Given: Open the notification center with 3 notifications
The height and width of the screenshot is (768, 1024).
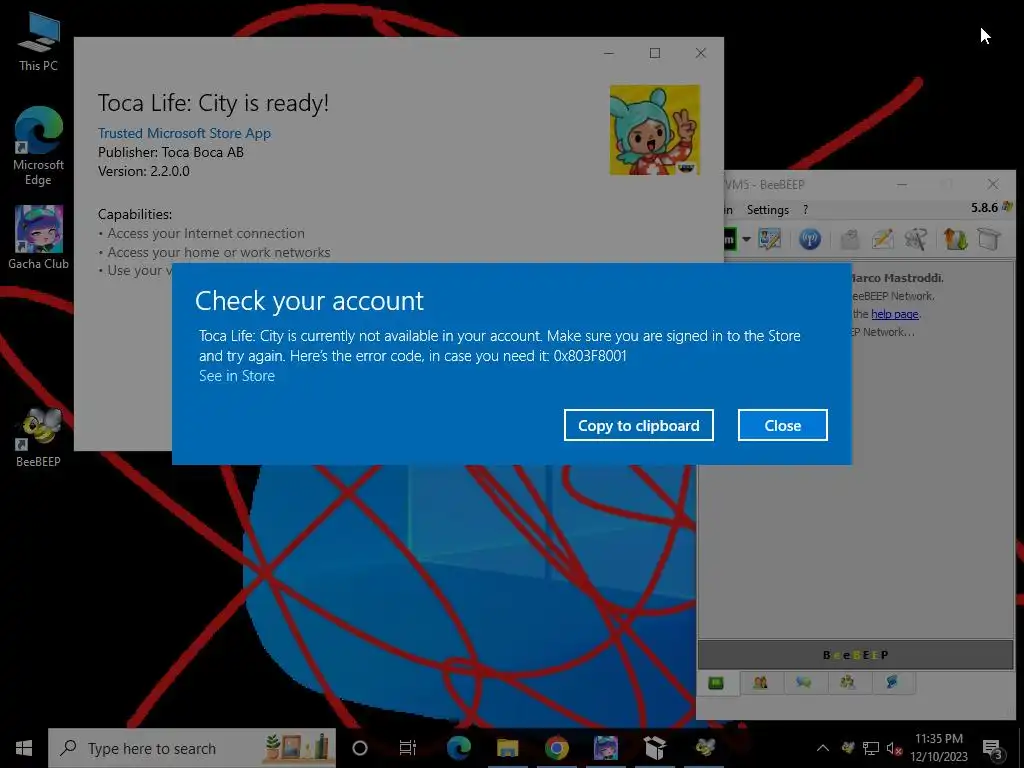Looking at the screenshot, I should [993, 748].
